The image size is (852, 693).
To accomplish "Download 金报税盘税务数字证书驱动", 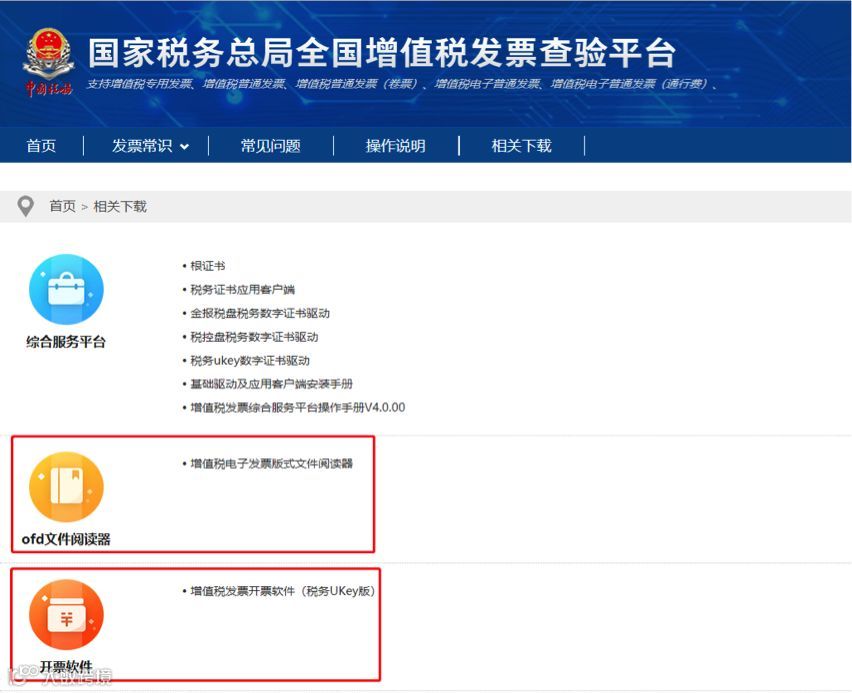I will [260, 313].
